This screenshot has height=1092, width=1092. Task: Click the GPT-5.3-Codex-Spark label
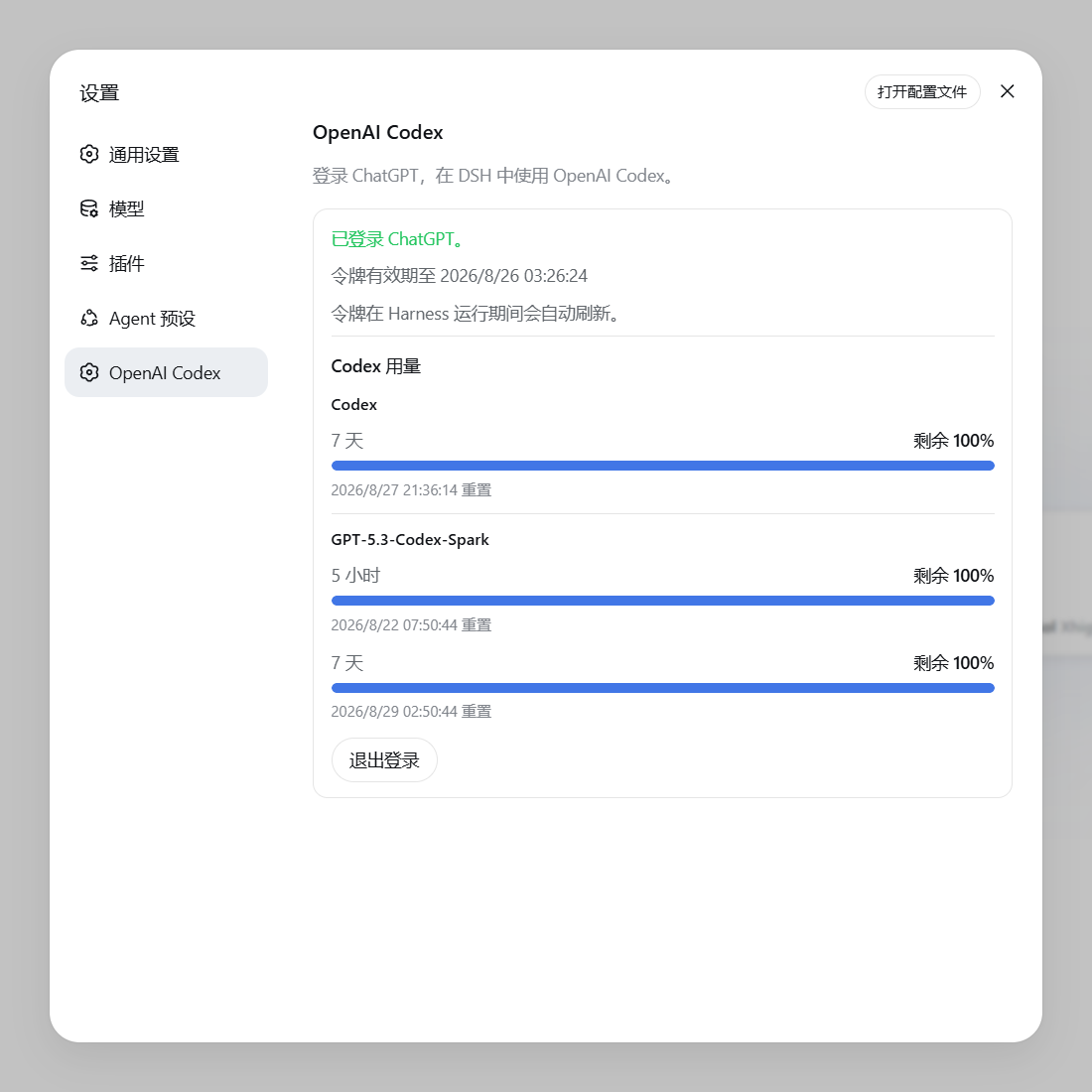pyautogui.click(x=410, y=540)
